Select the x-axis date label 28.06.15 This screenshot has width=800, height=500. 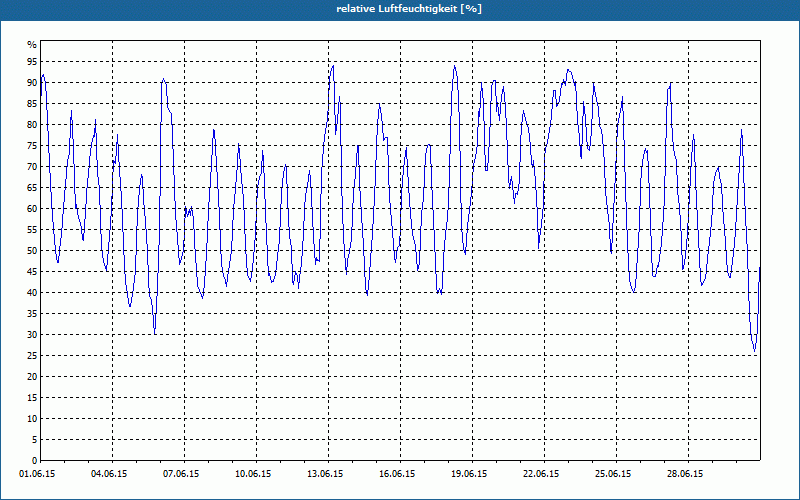[685, 474]
